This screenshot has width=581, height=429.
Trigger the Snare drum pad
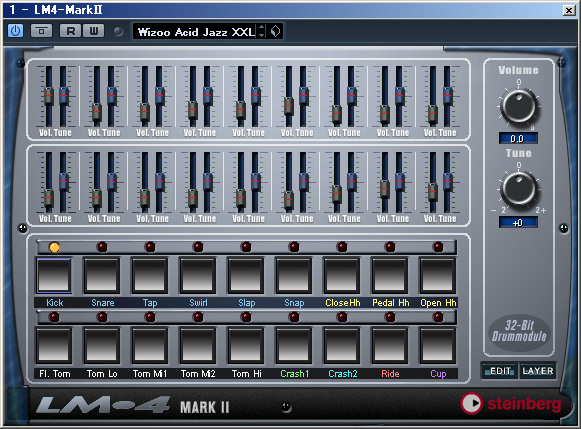click(102, 276)
